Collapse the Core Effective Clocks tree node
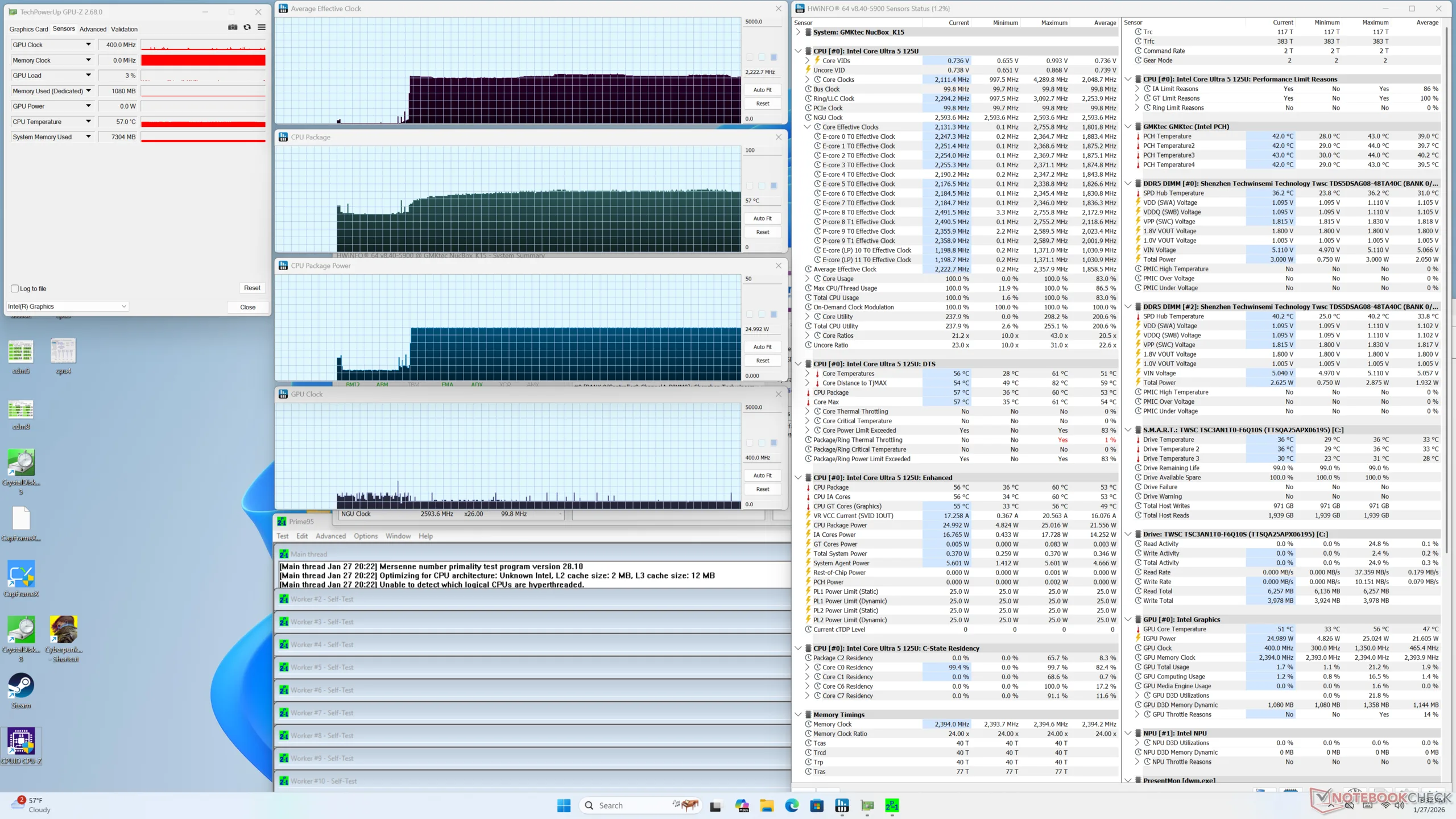The image size is (1456, 819). coord(807,127)
